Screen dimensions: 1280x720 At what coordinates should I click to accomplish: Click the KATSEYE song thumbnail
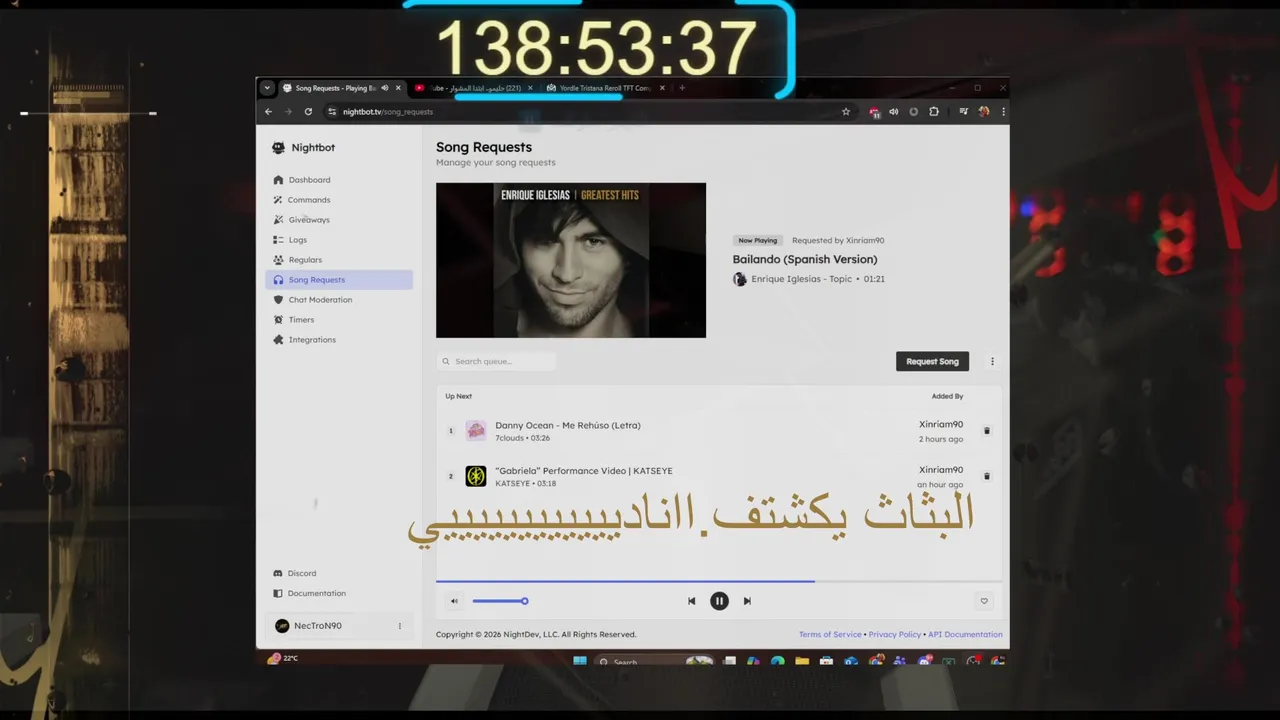point(476,476)
